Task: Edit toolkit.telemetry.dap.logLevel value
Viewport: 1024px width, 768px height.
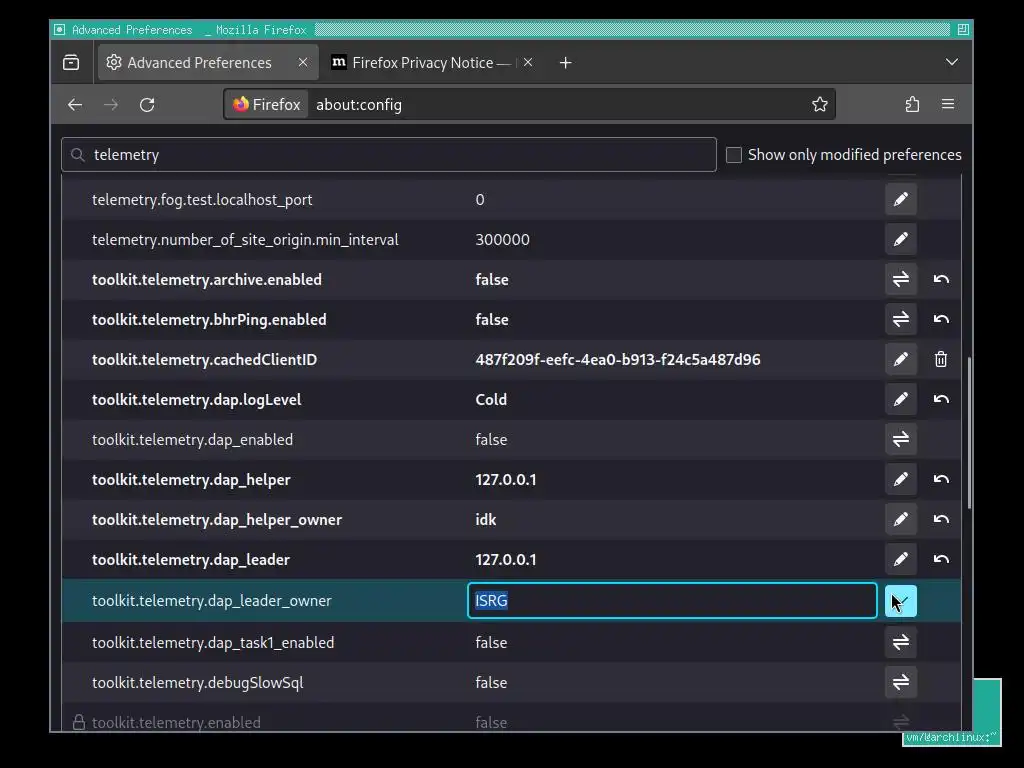Action: click(901, 399)
